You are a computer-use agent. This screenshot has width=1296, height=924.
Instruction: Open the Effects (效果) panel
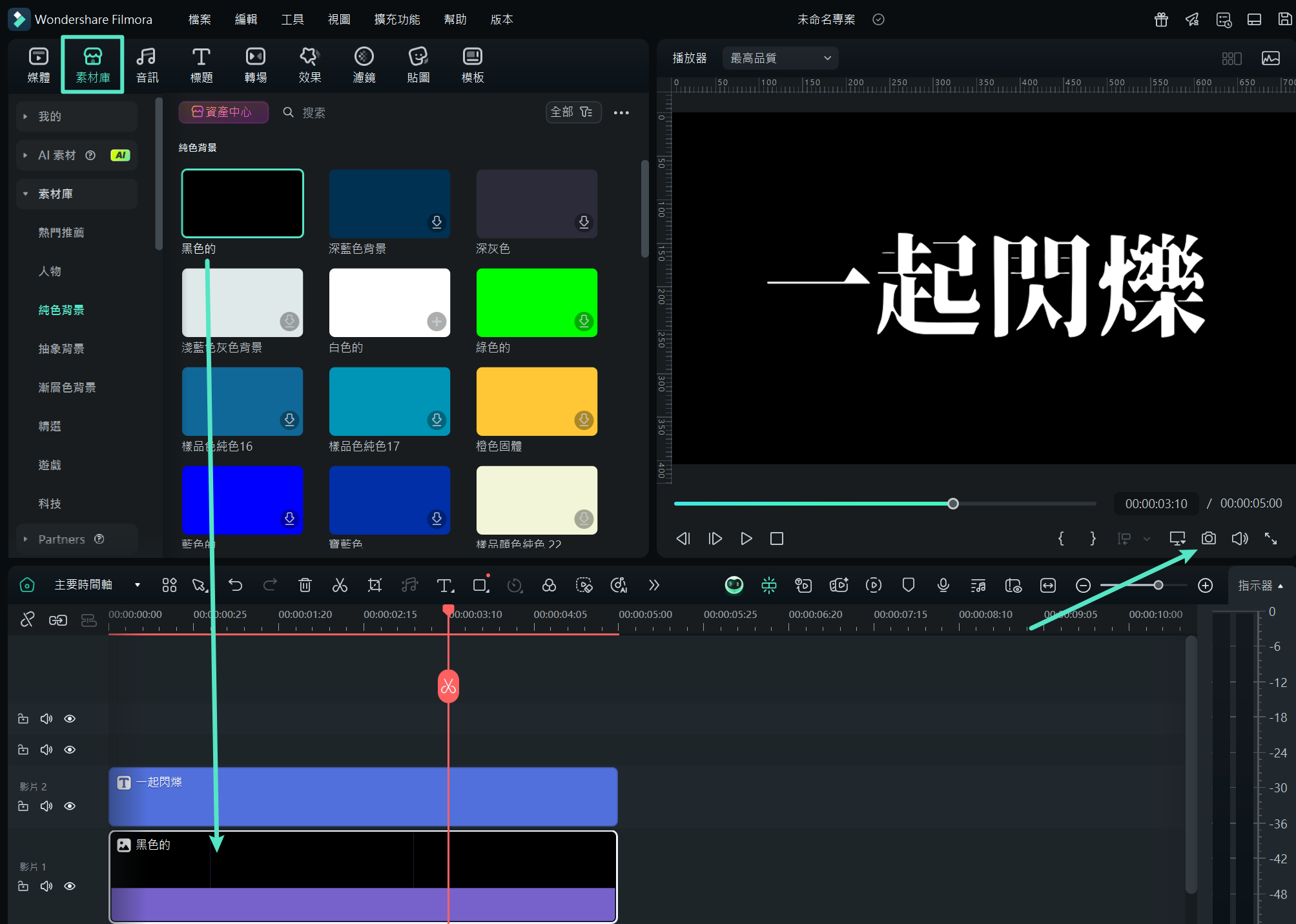coord(309,65)
